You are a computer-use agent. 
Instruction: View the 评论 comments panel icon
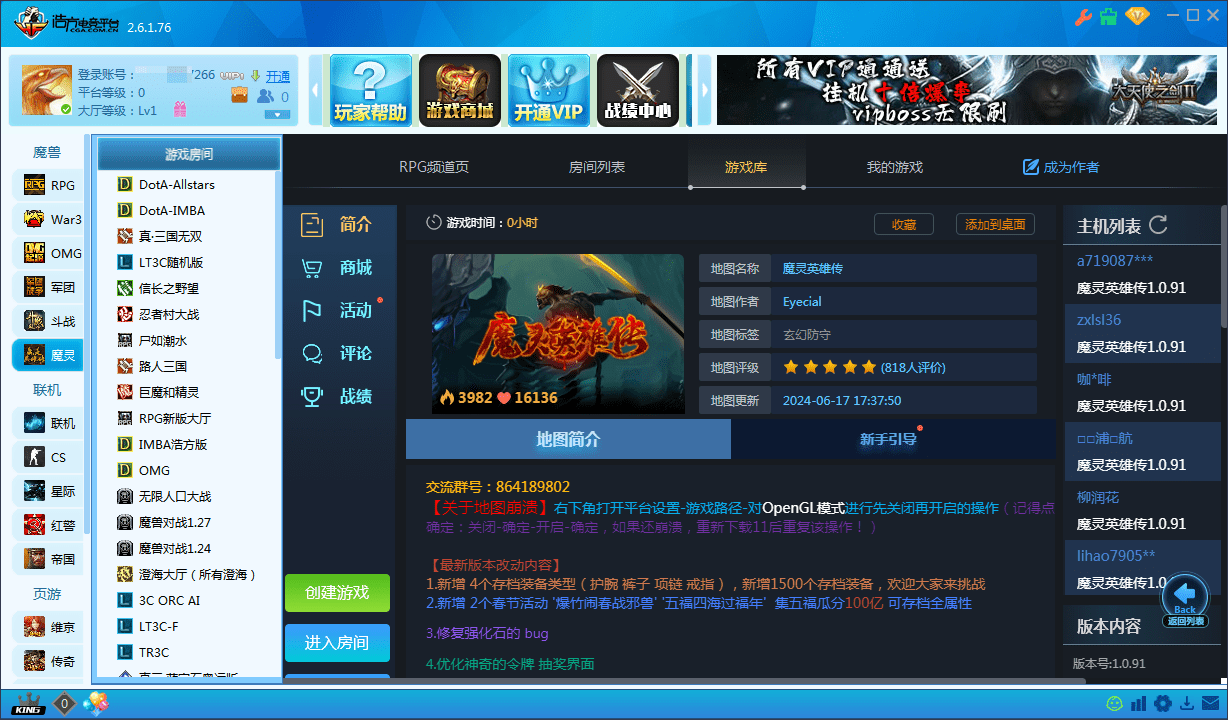tap(346, 353)
